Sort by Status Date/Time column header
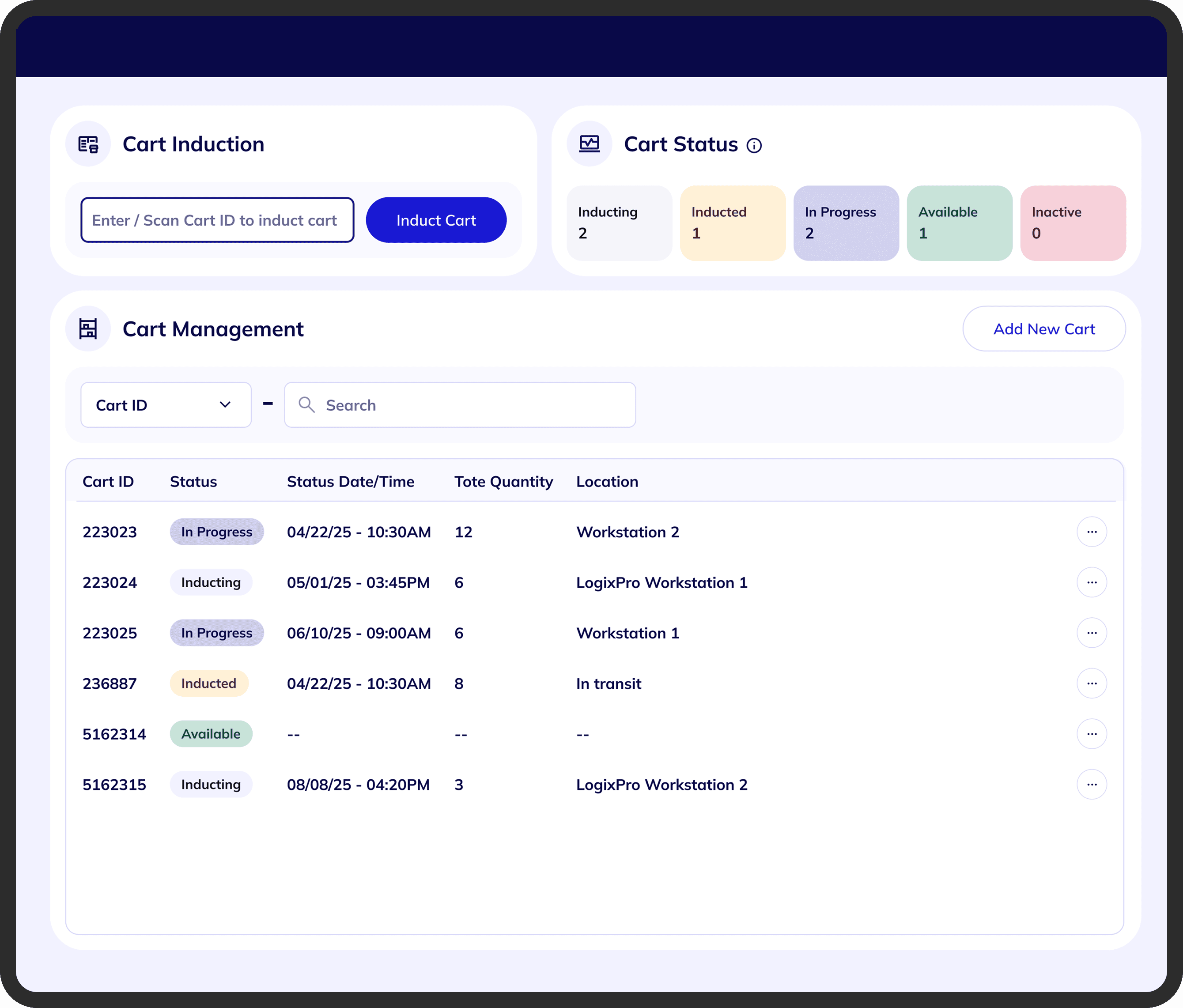Viewport: 1183px width, 1008px height. 351,482
